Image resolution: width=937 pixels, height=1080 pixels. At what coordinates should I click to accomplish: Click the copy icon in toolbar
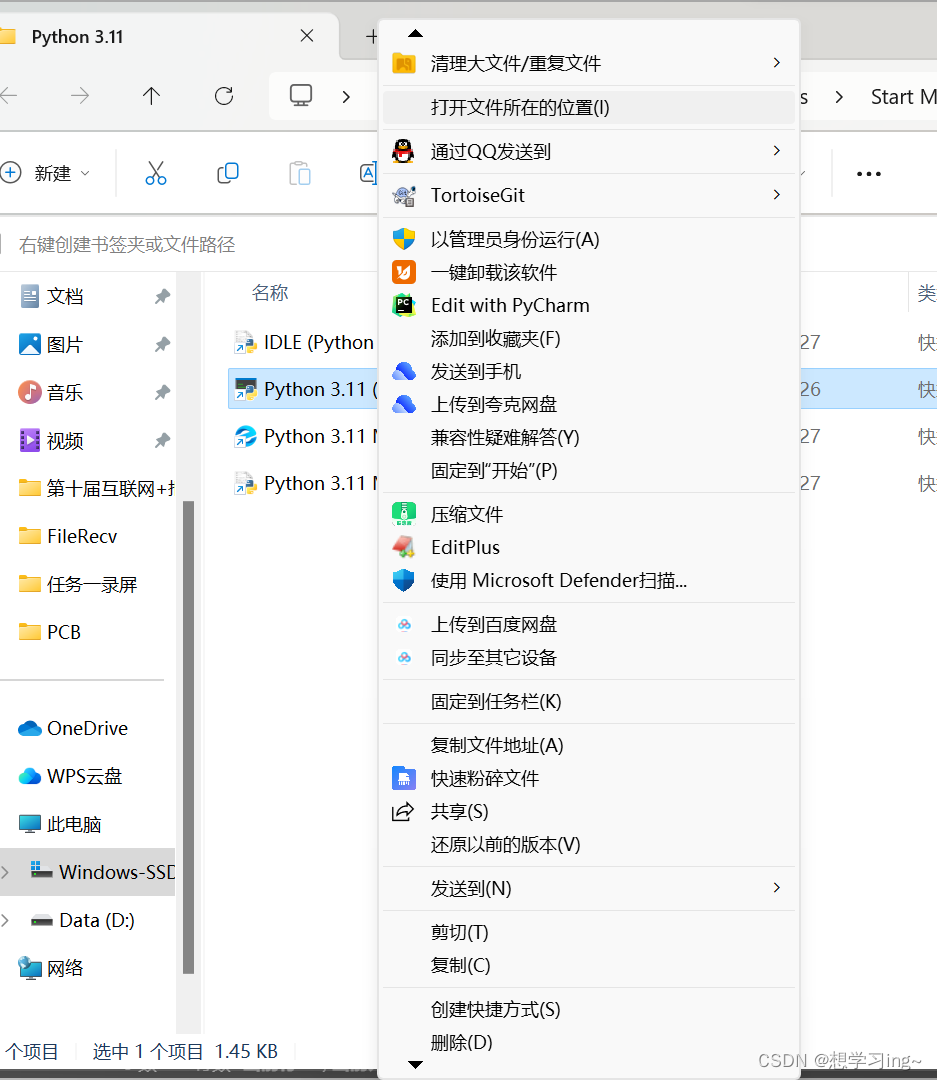227,173
